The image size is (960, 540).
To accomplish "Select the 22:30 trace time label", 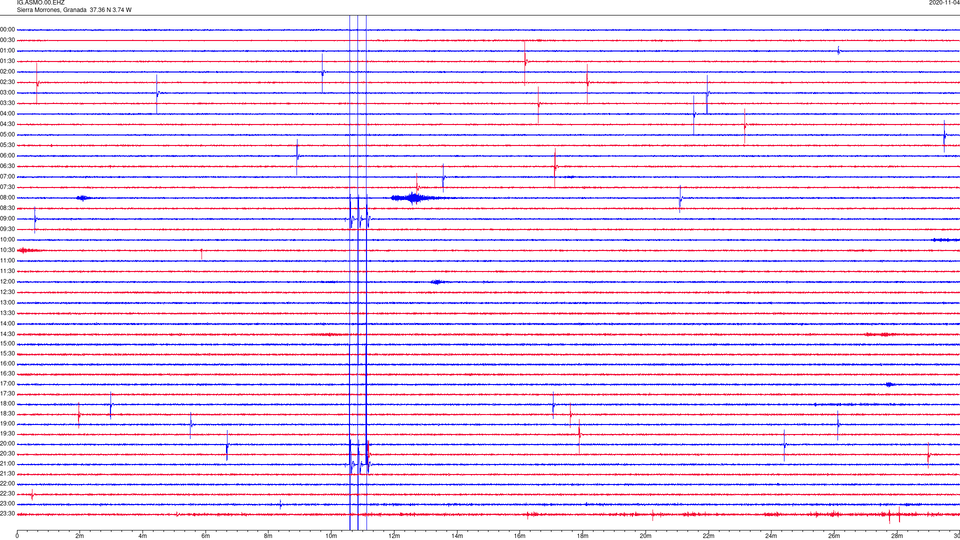I will tap(7, 493).
